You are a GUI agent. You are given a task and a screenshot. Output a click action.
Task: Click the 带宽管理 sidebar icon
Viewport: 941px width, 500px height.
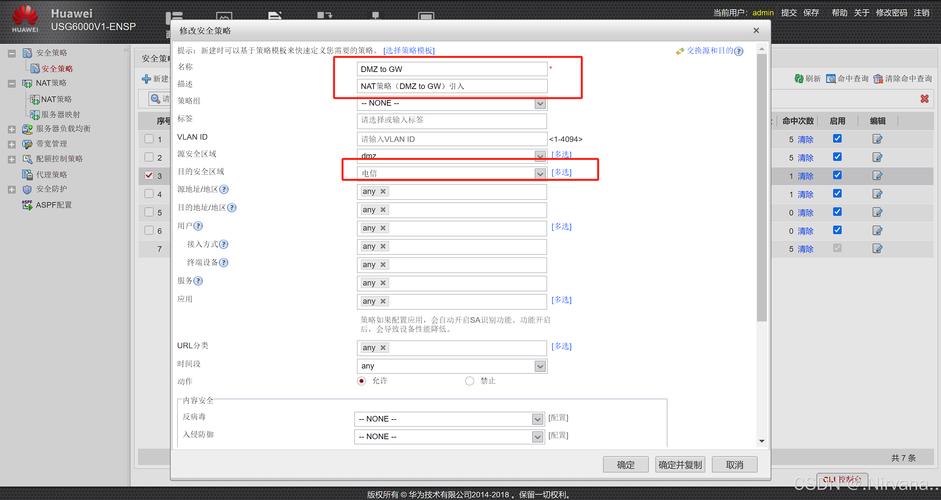pos(27,144)
